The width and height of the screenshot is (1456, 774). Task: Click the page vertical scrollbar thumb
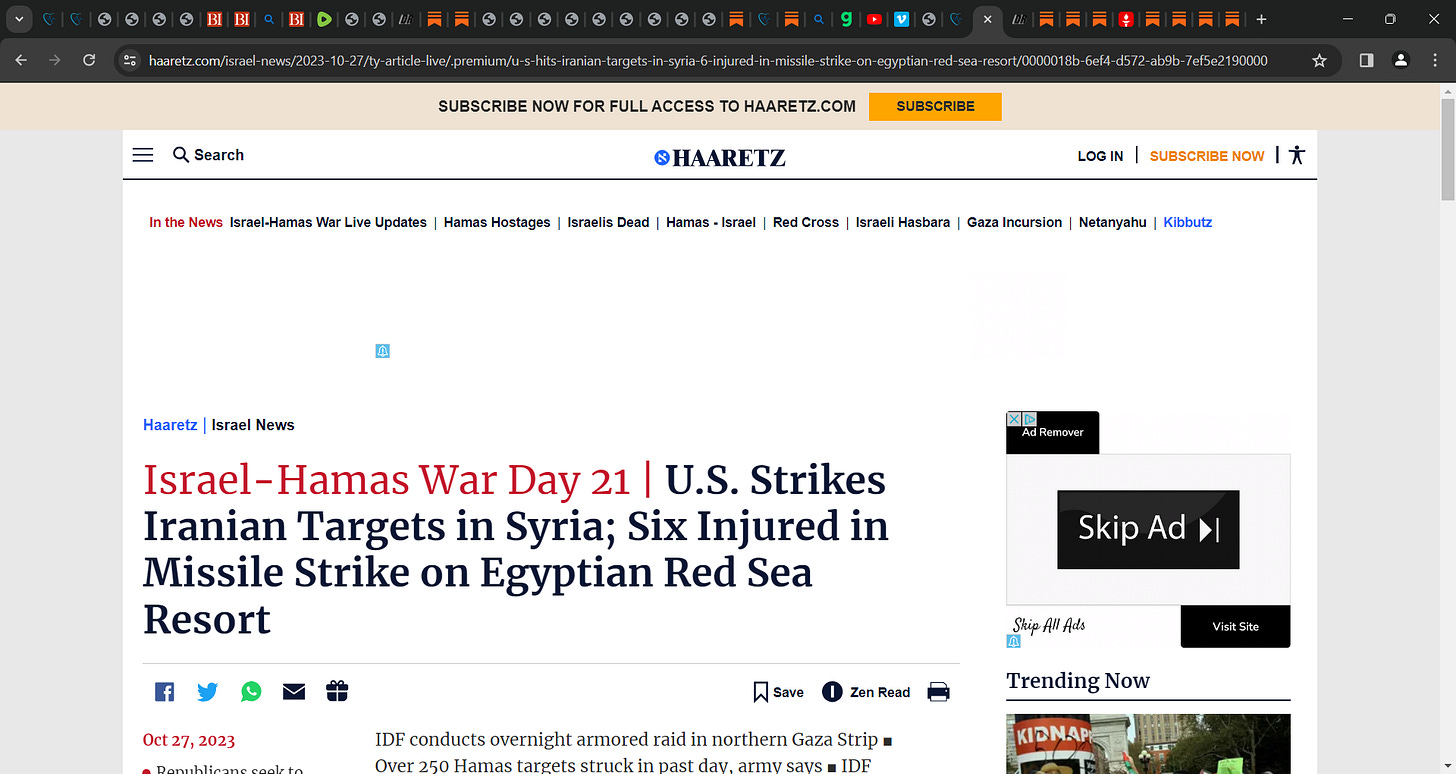pos(1447,149)
